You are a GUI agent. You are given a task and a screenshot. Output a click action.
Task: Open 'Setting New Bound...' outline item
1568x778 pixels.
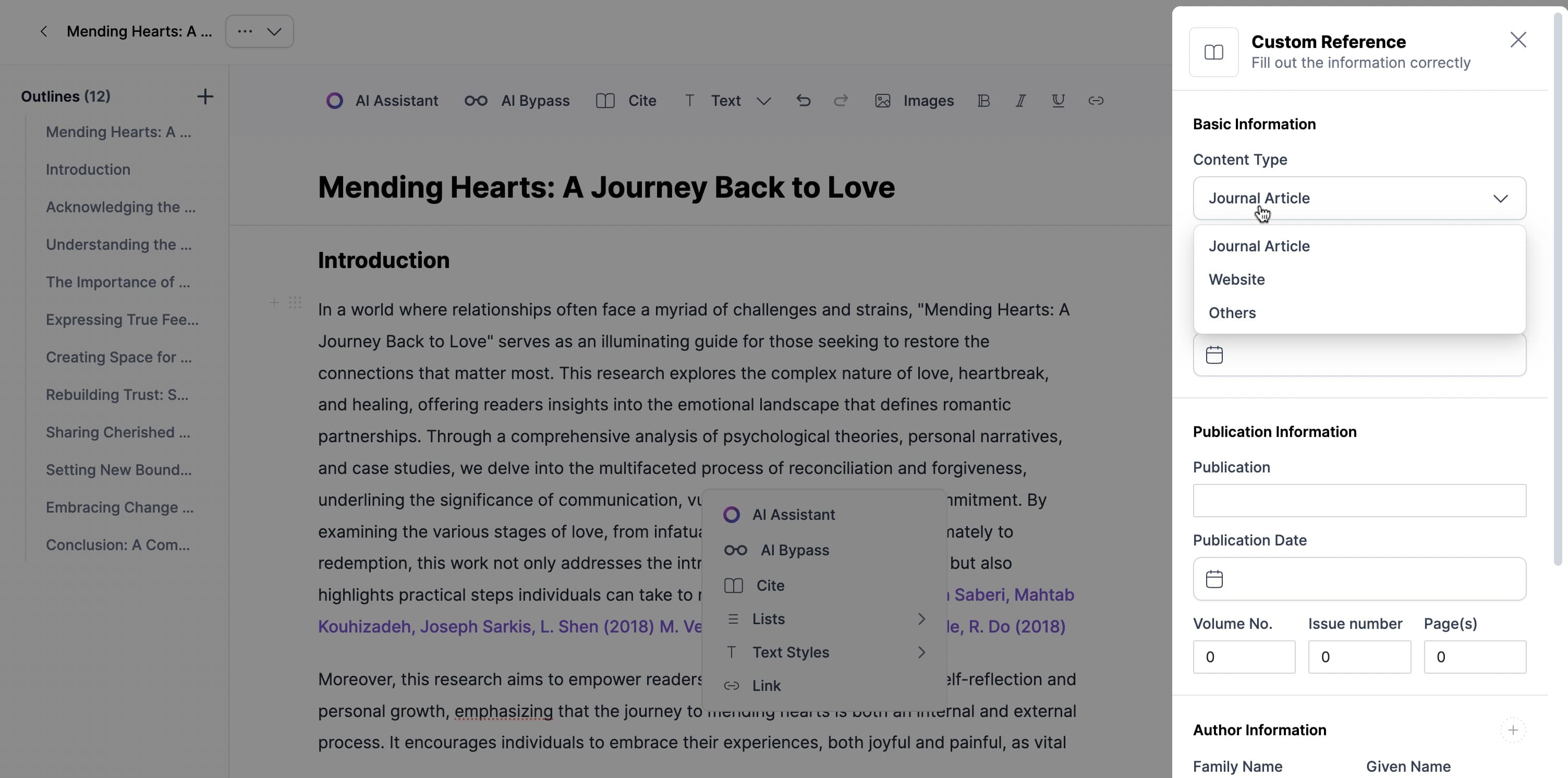click(119, 470)
